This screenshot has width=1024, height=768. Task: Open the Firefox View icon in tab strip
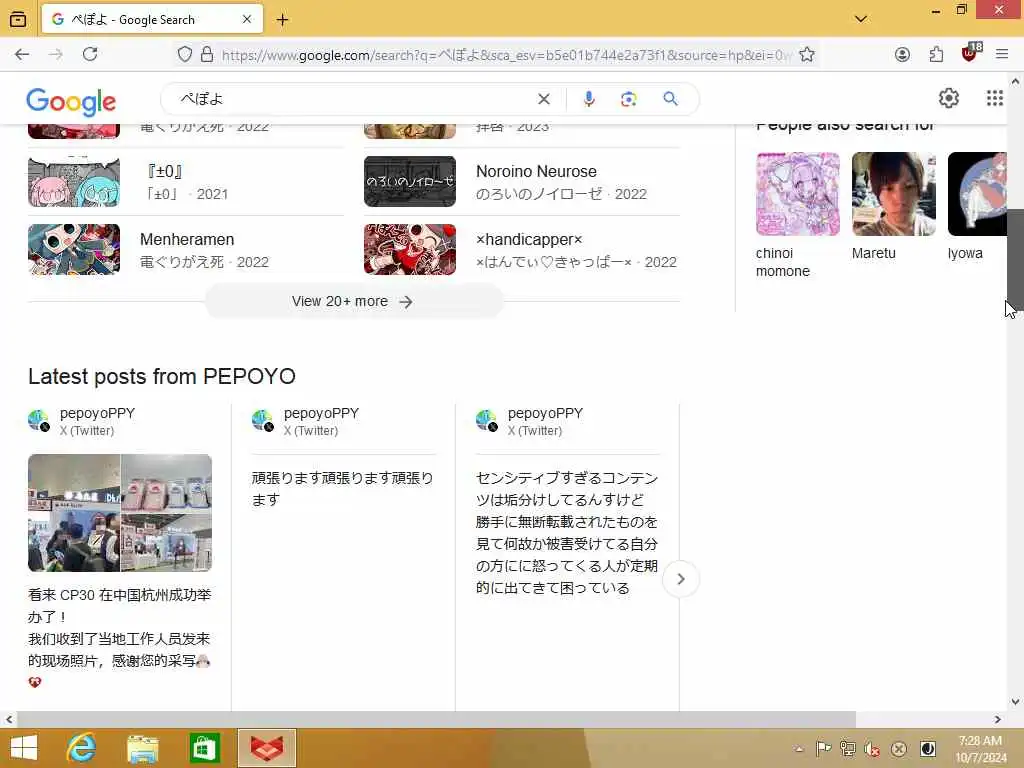tap(18, 19)
